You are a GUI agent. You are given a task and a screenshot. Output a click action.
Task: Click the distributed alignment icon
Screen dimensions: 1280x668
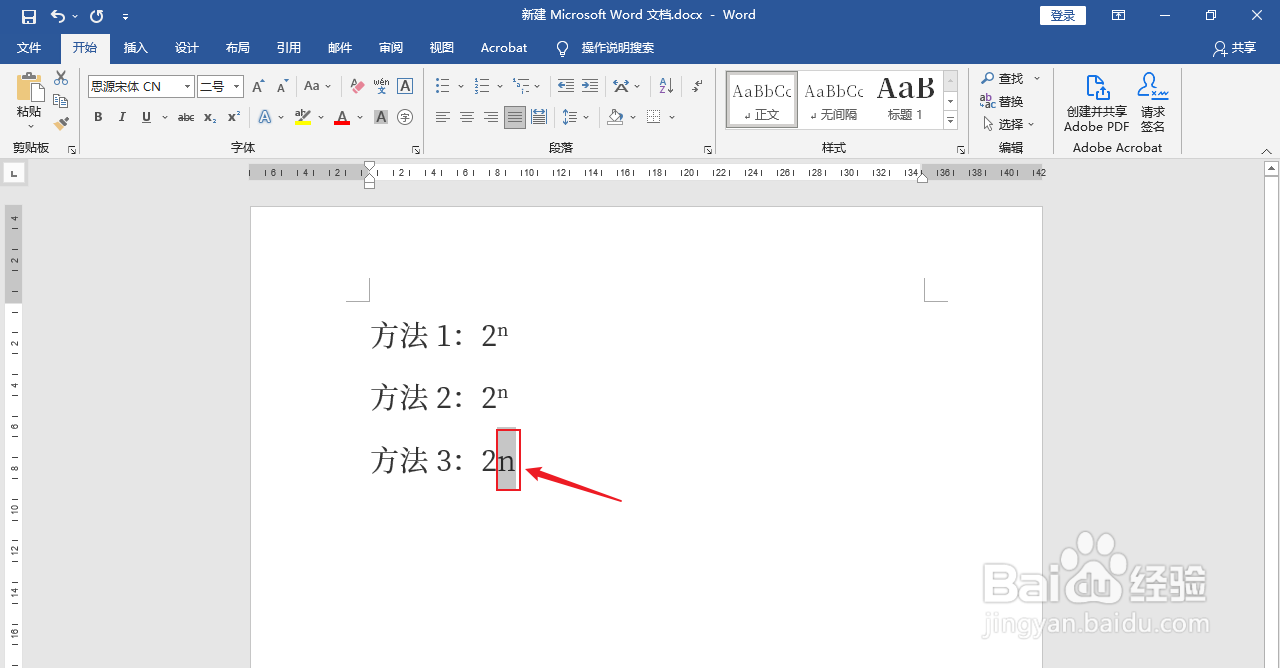539,117
